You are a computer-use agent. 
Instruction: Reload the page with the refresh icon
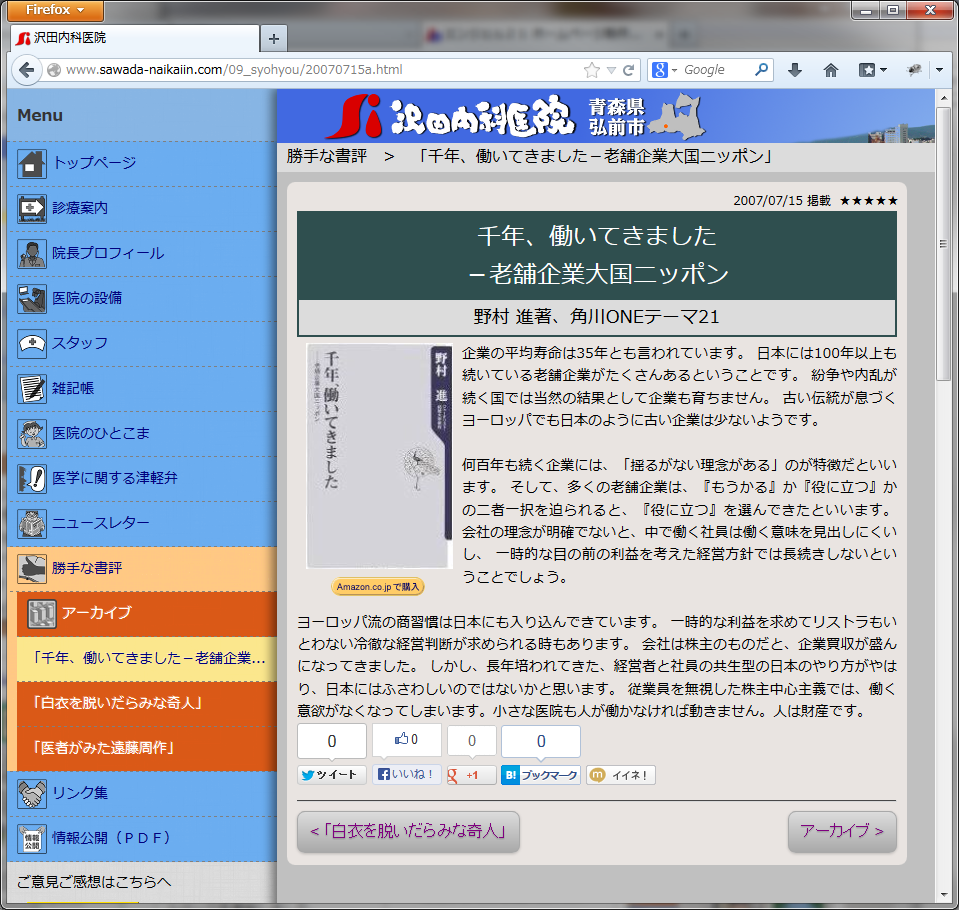coord(629,70)
